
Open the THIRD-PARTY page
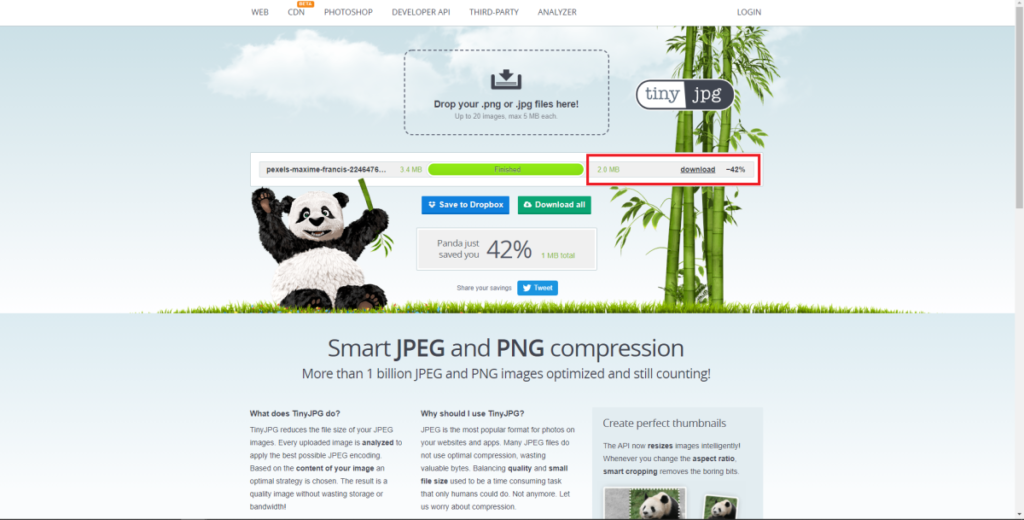pos(494,12)
